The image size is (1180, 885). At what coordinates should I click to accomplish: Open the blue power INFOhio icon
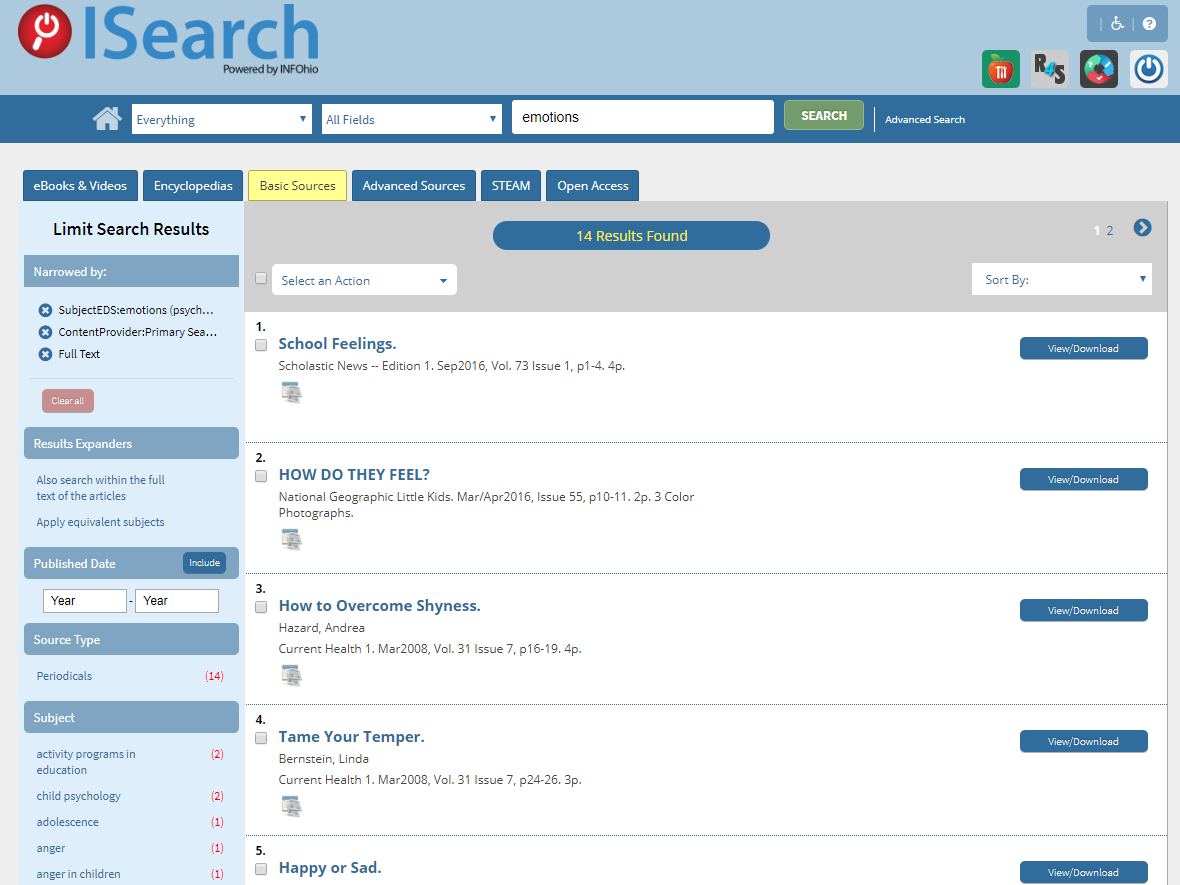[1148, 69]
